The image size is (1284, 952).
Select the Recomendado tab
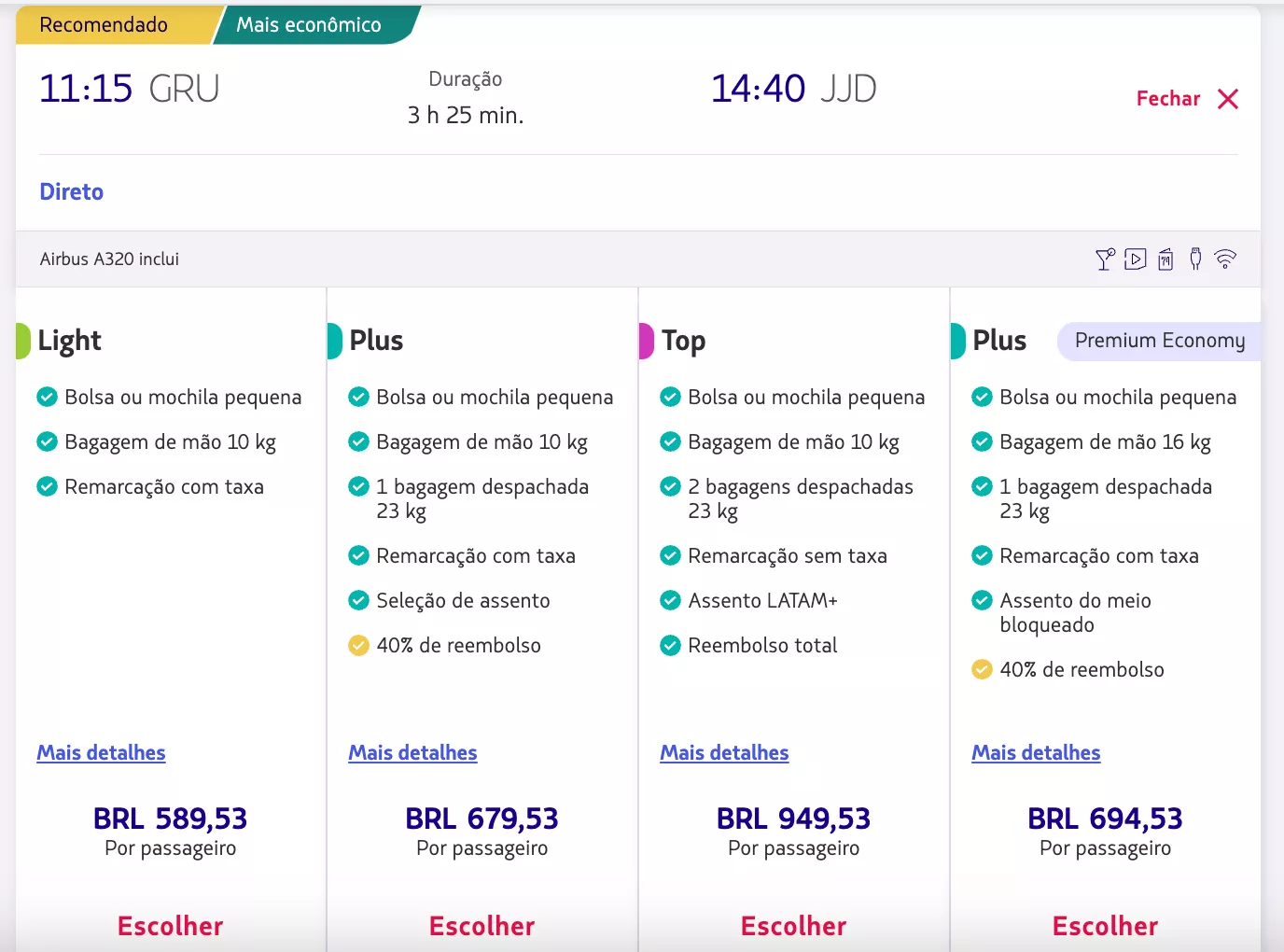pos(112,25)
